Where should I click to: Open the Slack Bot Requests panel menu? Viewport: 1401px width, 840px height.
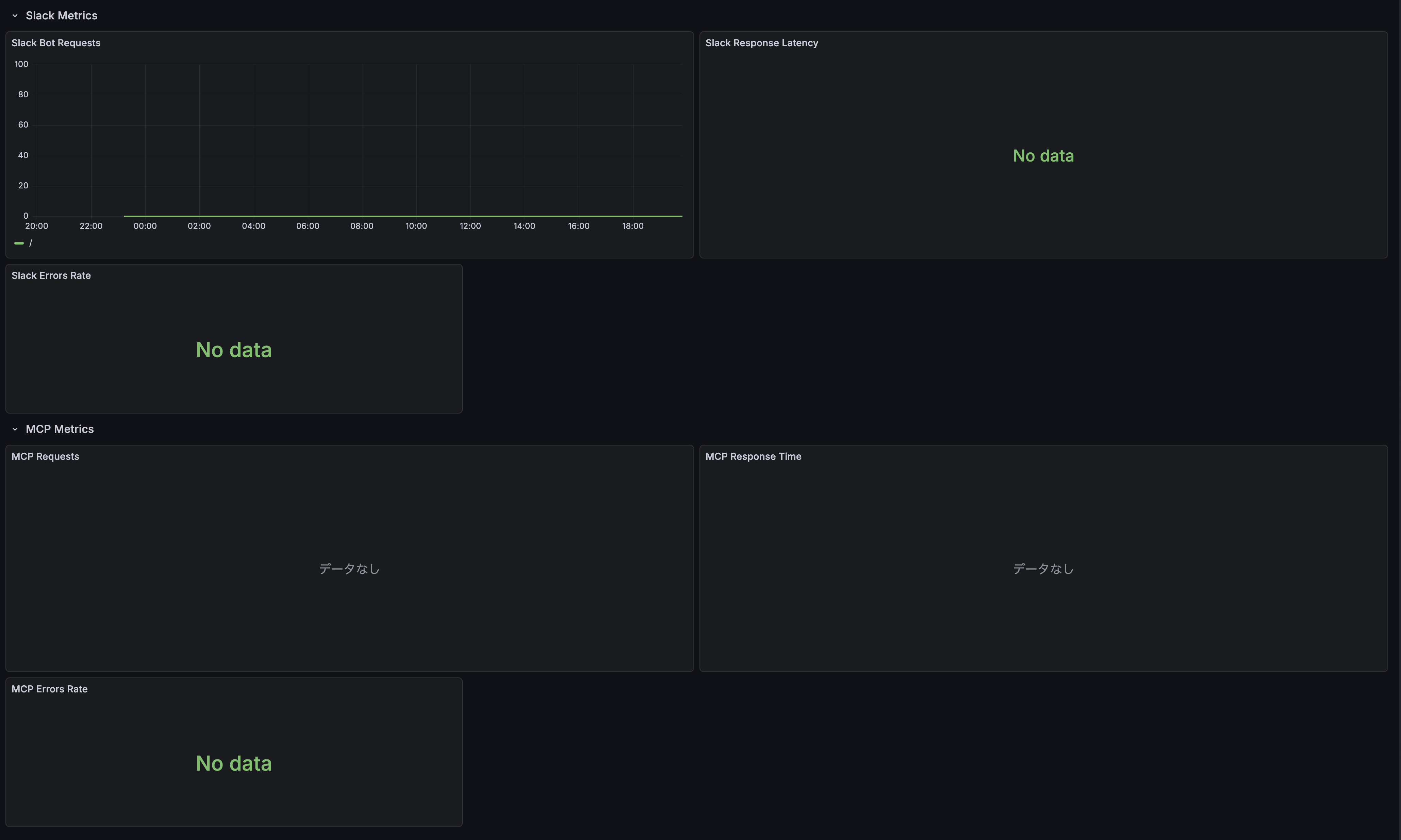click(x=55, y=43)
